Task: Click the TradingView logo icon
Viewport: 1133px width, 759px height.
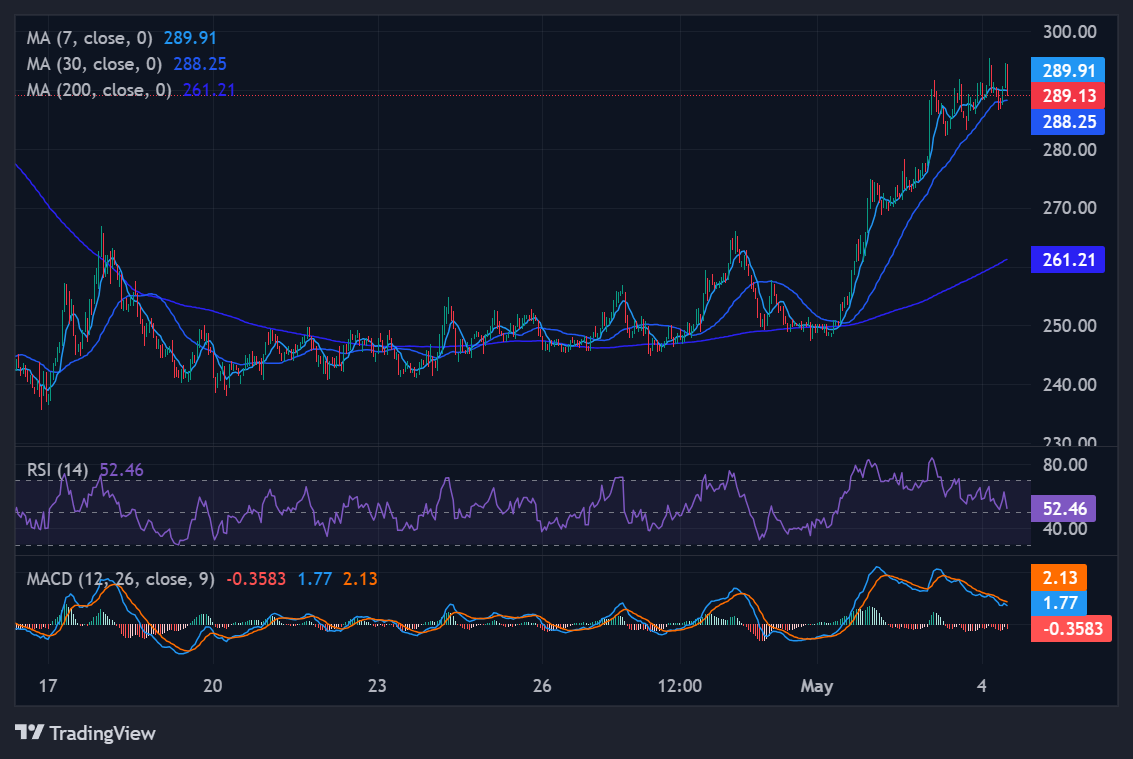Action: tap(30, 732)
